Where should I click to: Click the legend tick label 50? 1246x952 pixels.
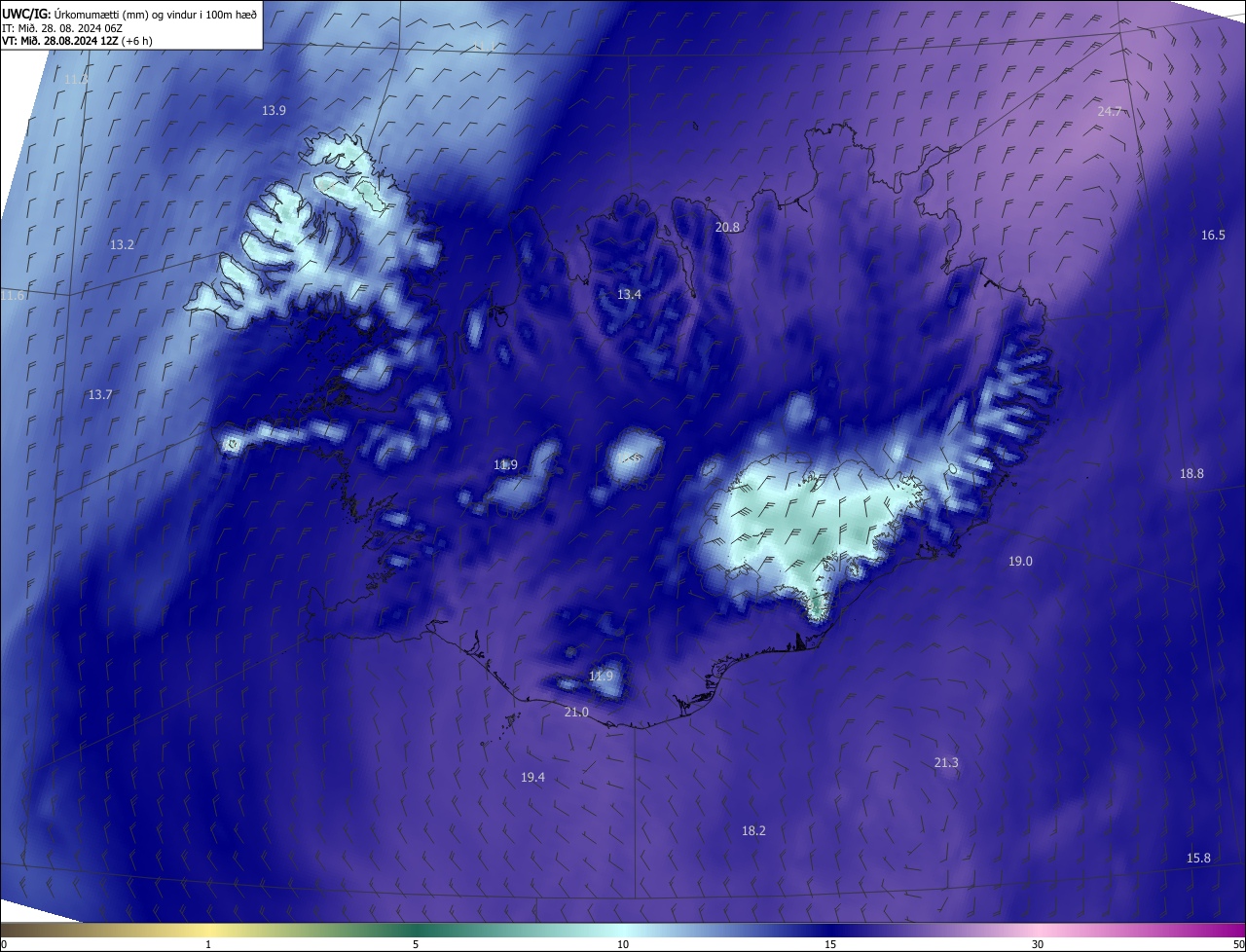1238,945
